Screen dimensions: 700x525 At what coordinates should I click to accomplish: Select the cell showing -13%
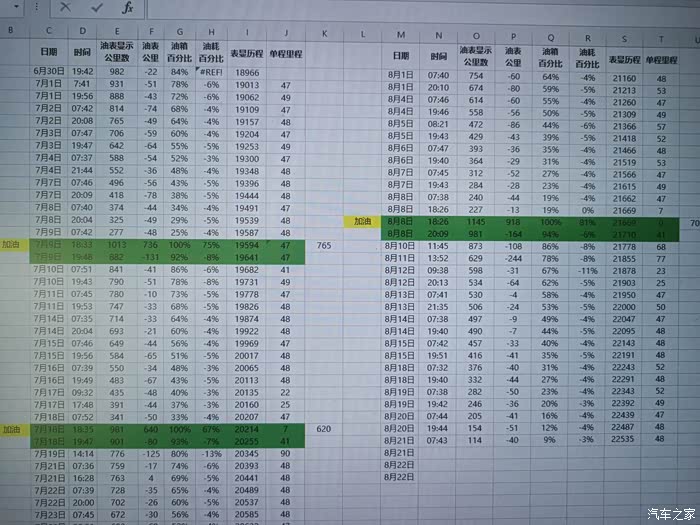211,454
